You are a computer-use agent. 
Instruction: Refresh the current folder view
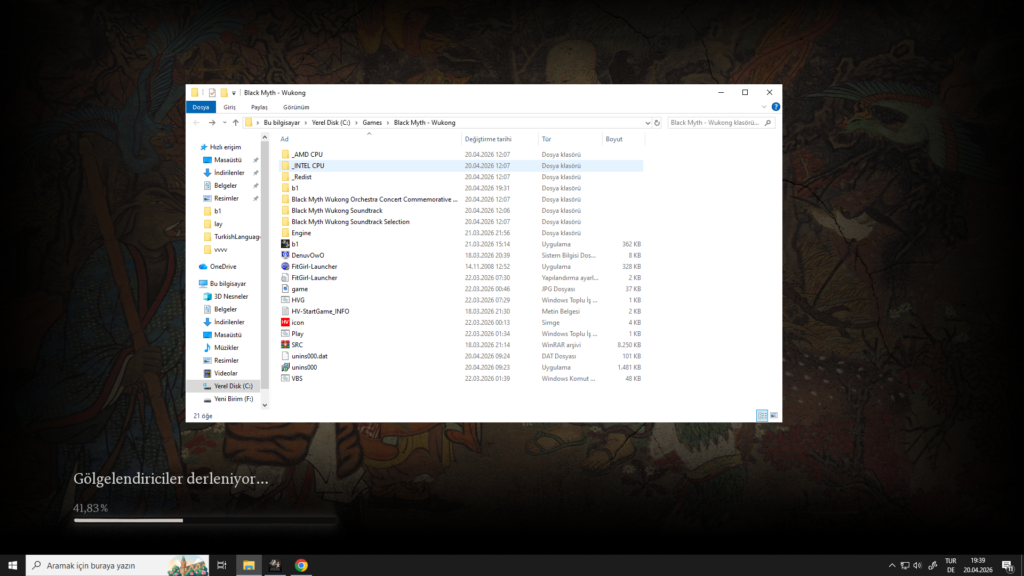[x=657, y=123]
